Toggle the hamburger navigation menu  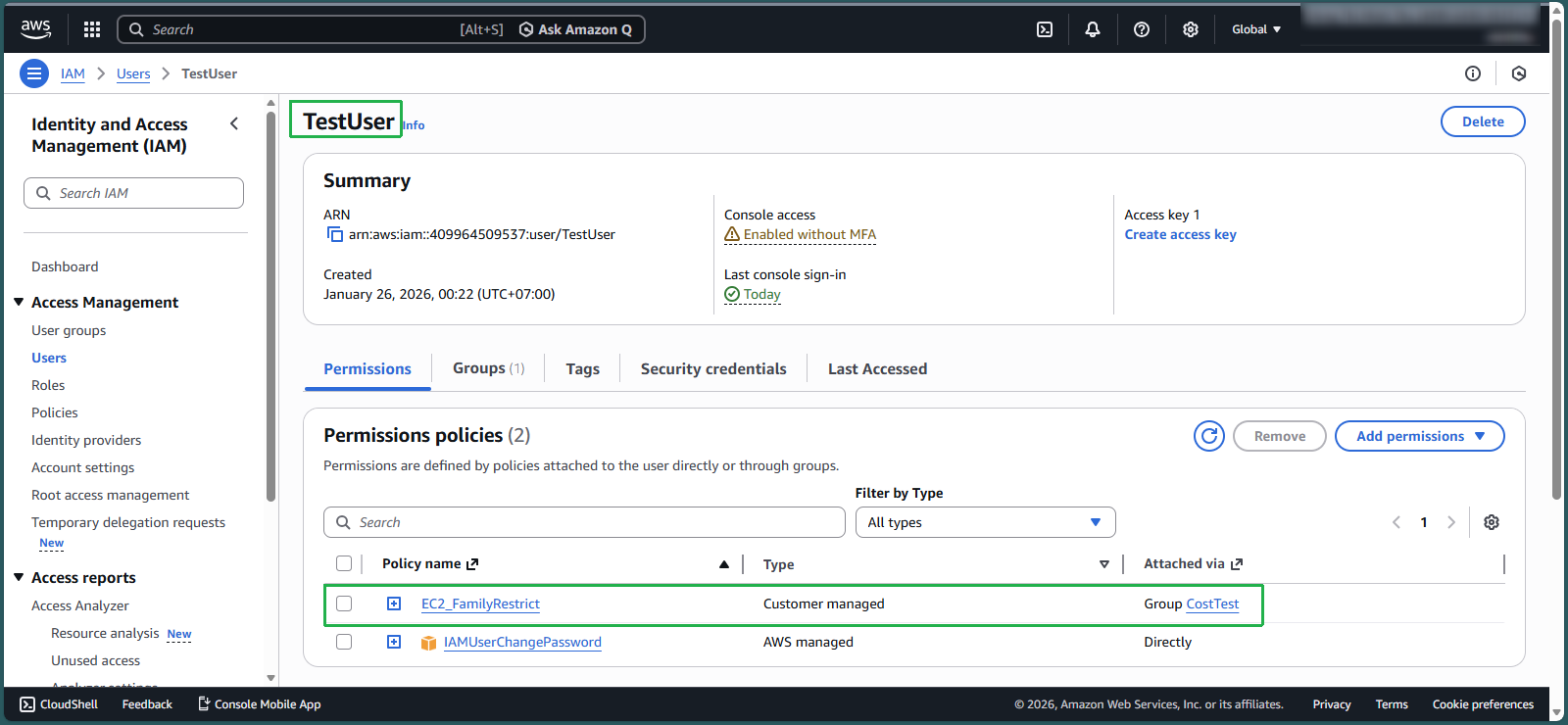tap(34, 73)
